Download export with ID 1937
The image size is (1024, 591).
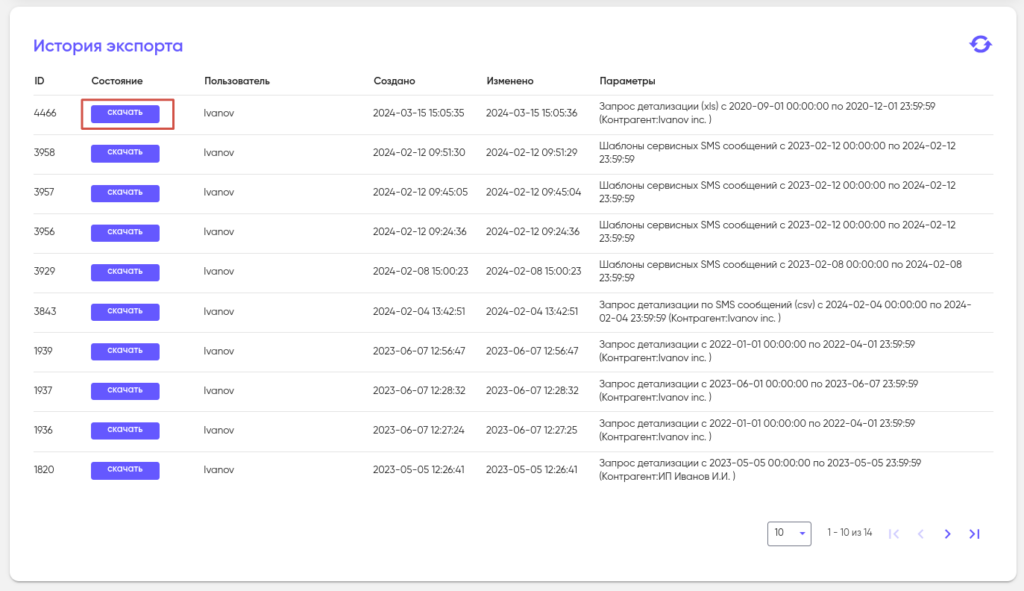[x=125, y=390]
